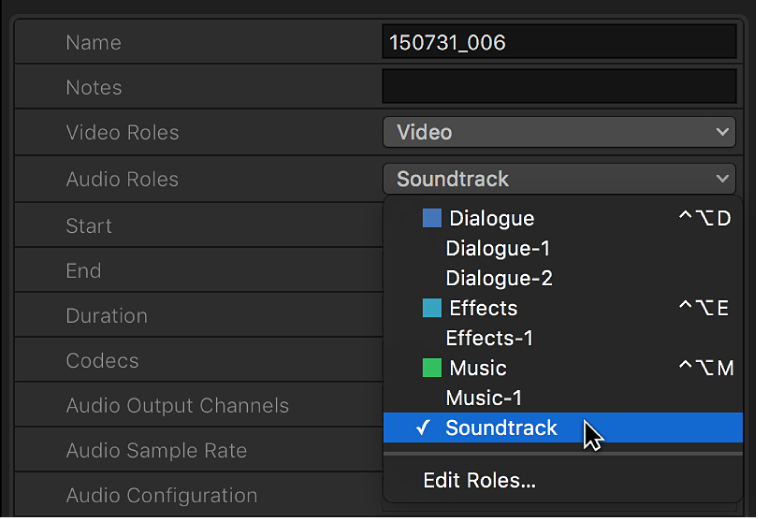Image resolution: width=758 pixels, height=519 pixels.
Task: Select the Dialogue-1 subrole
Action: click(498, 248)
